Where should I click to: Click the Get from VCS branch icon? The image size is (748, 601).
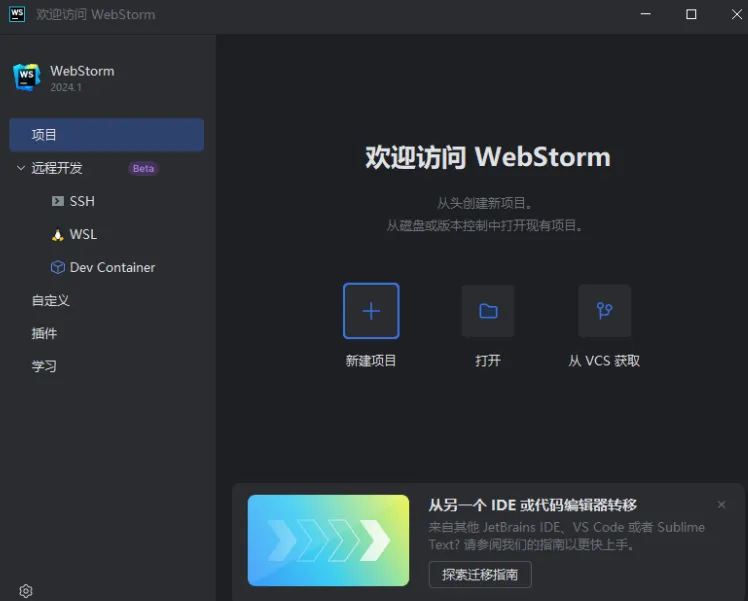[604, 311]
